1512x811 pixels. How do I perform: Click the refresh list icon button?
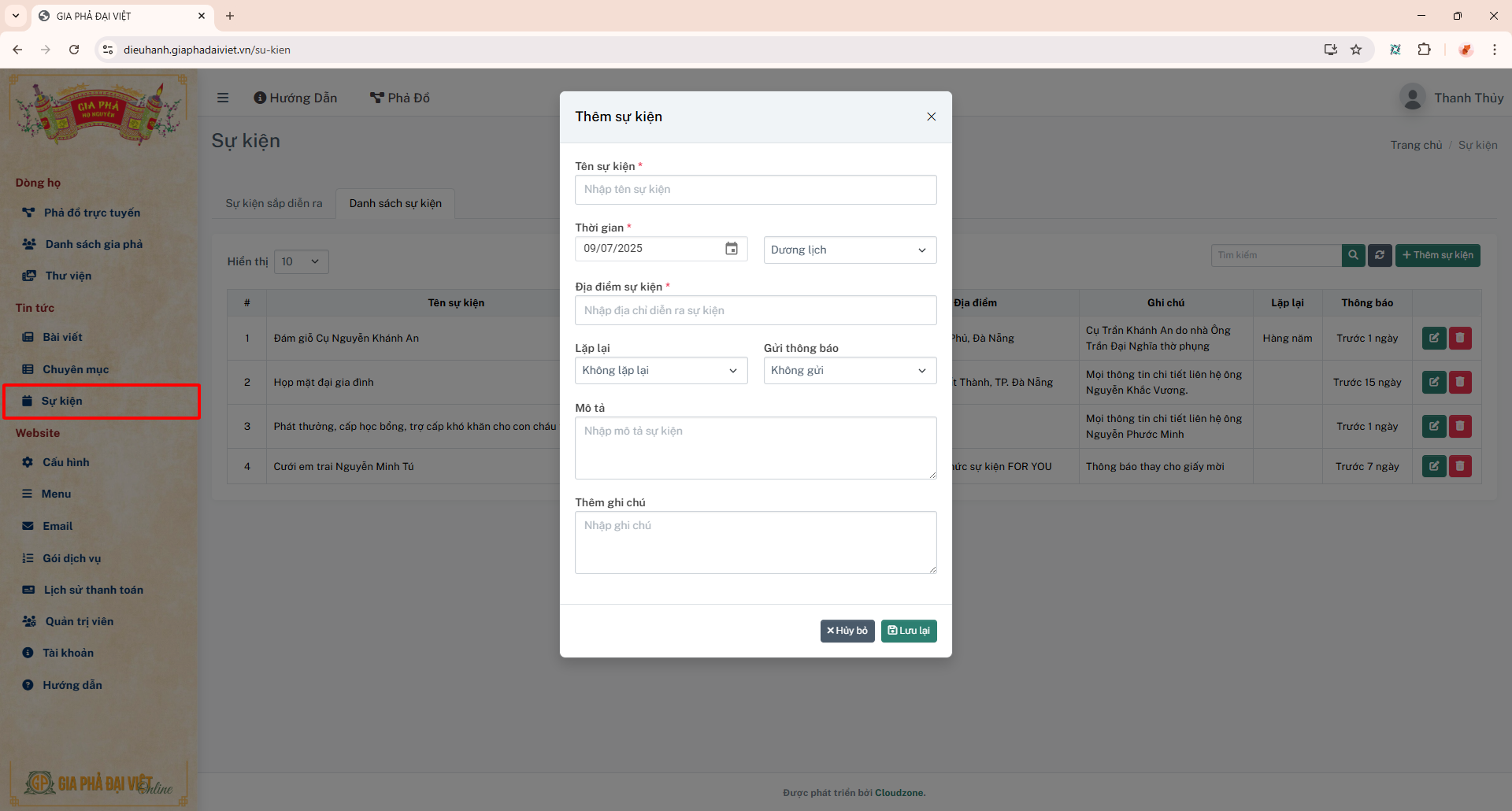coord(1380,255)
